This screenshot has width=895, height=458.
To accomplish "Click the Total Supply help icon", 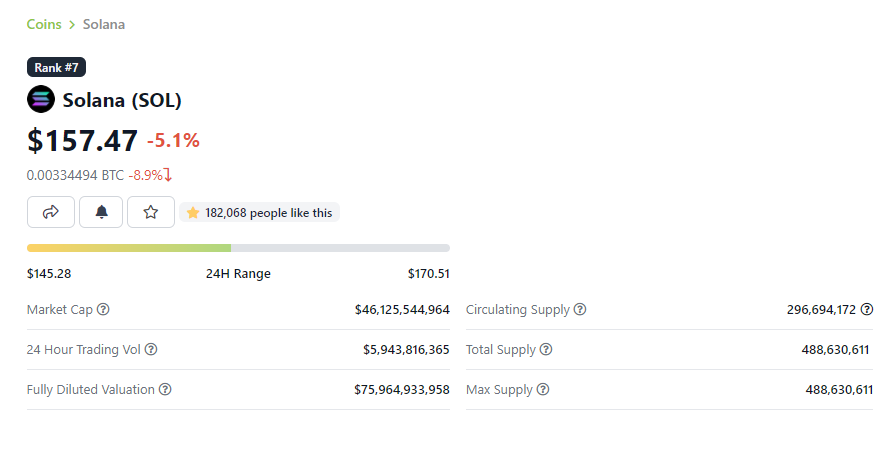I will 546,349.
